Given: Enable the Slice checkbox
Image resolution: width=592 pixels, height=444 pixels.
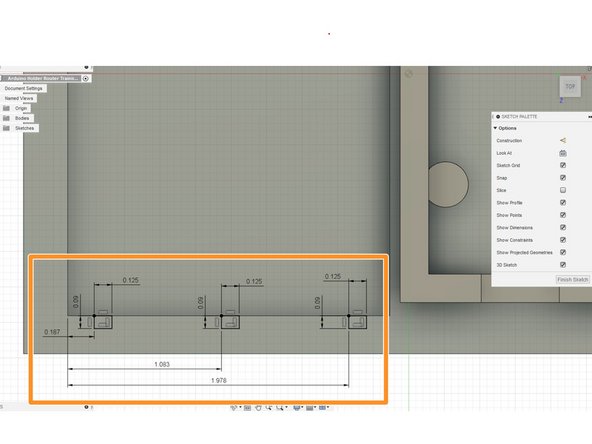Looking at the screenshot, I should pos(563,190).
